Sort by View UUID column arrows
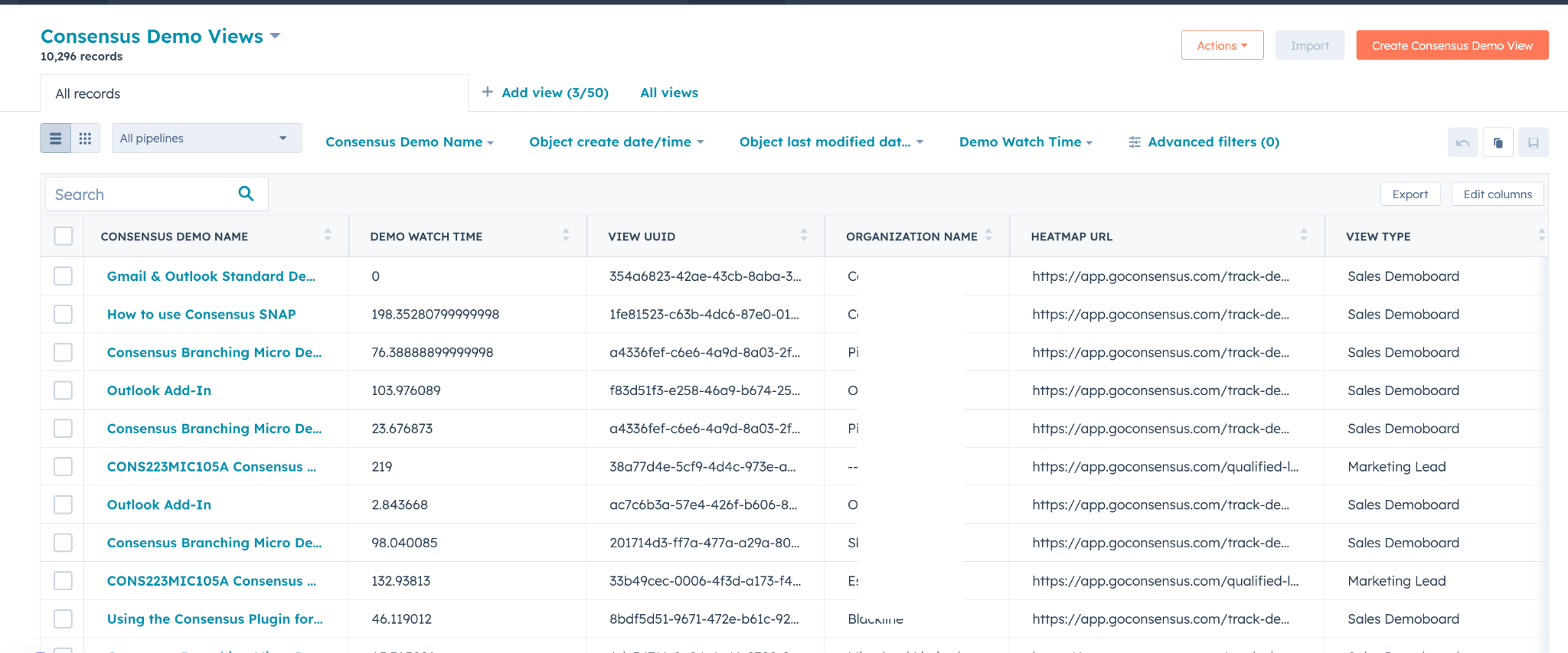 pyautogui.click(x=804, y=235)
